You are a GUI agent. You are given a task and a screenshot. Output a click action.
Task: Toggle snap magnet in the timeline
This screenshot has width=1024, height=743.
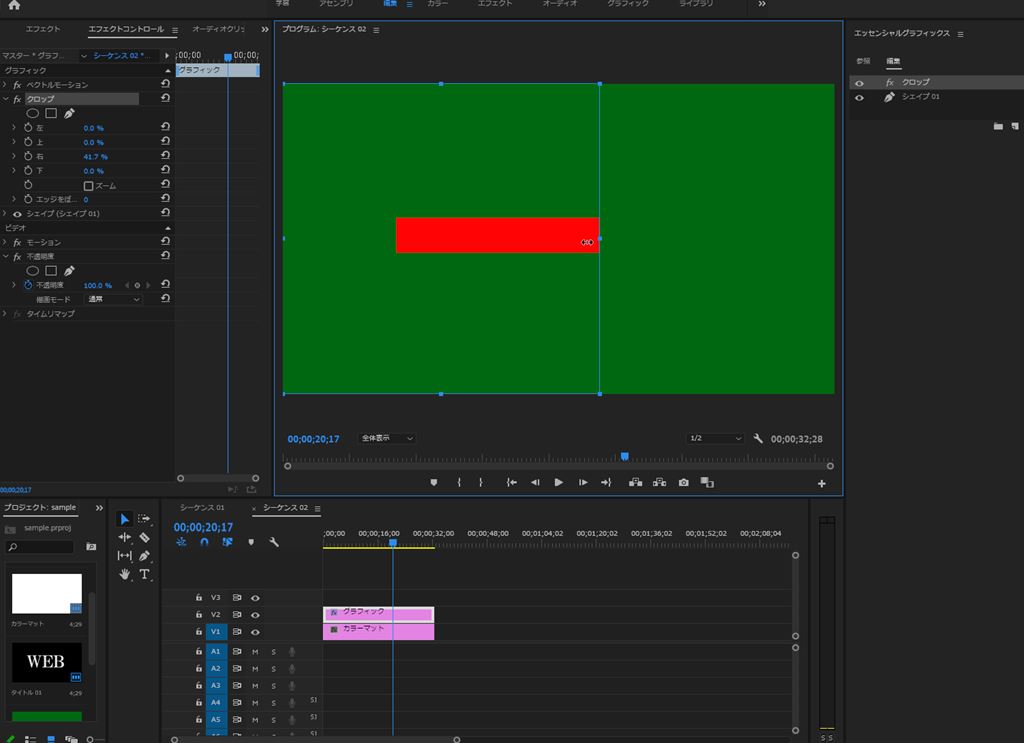[x=204, y=542]
